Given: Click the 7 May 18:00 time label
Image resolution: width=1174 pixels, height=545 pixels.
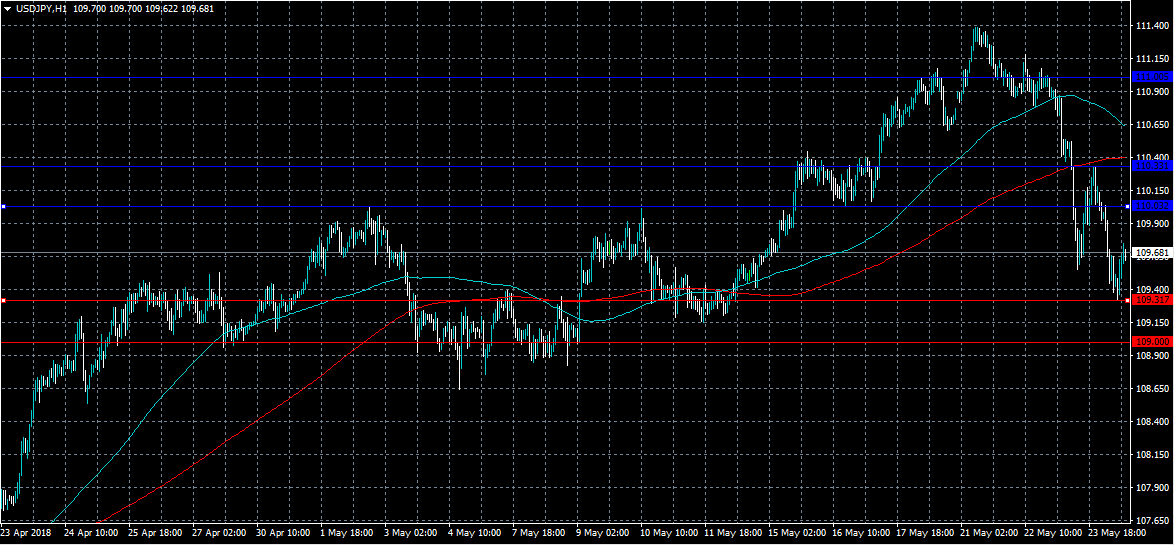Looking at the screenshot, I should [539, 533].
